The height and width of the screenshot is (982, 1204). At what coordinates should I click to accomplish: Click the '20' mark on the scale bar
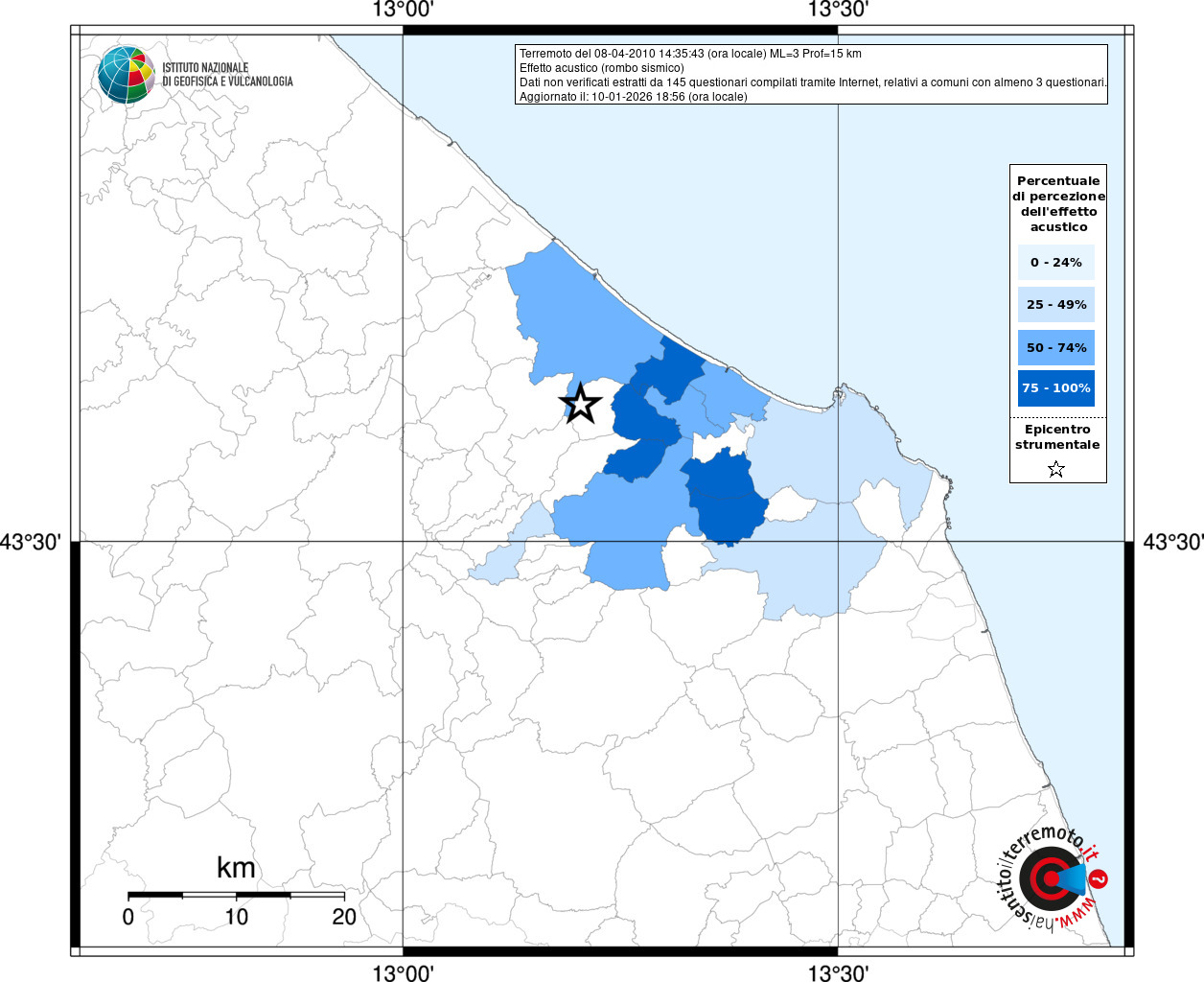pyautogui.click(x=344, y=917)
